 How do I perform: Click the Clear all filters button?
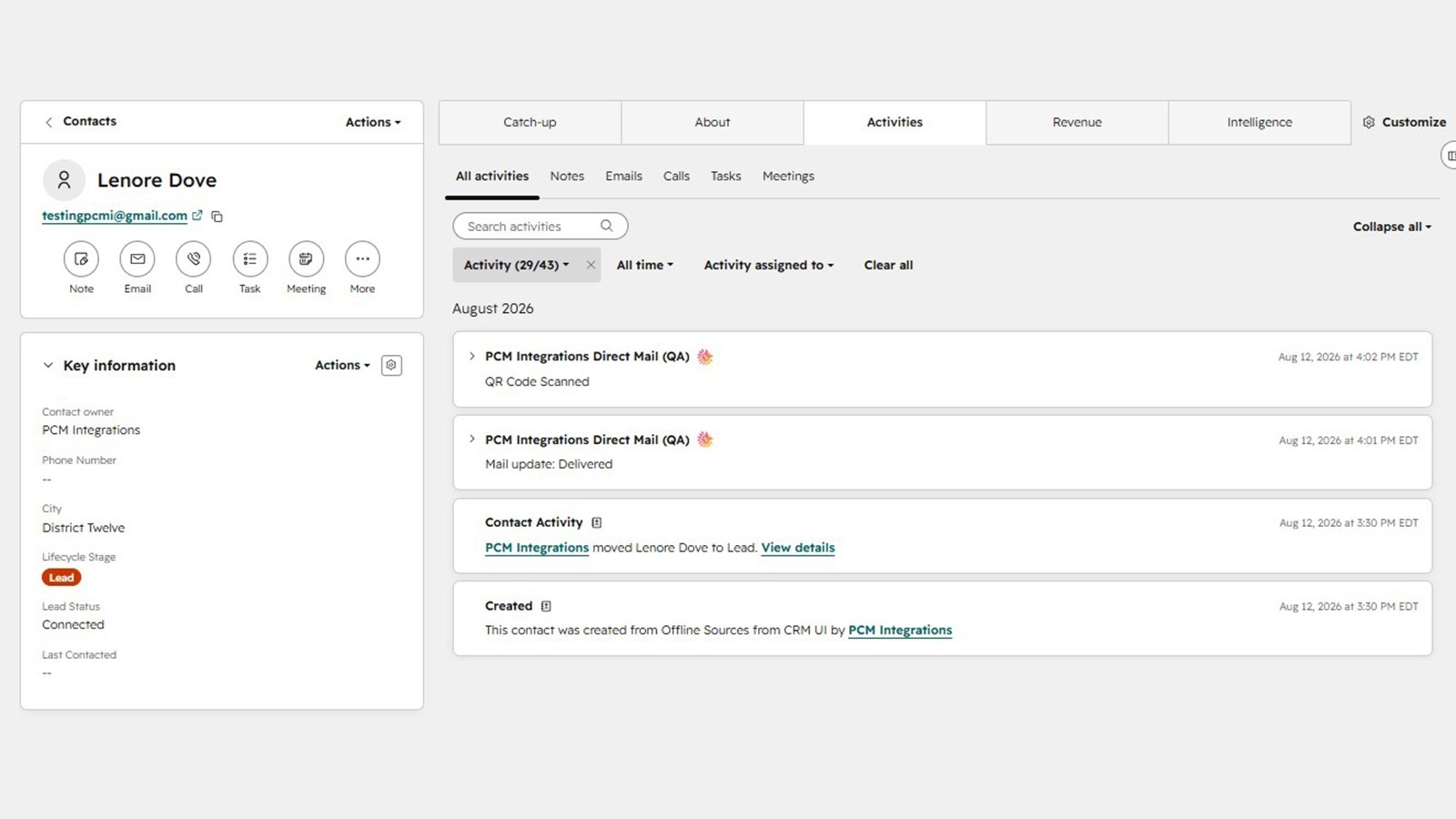[x=888, y=265]
